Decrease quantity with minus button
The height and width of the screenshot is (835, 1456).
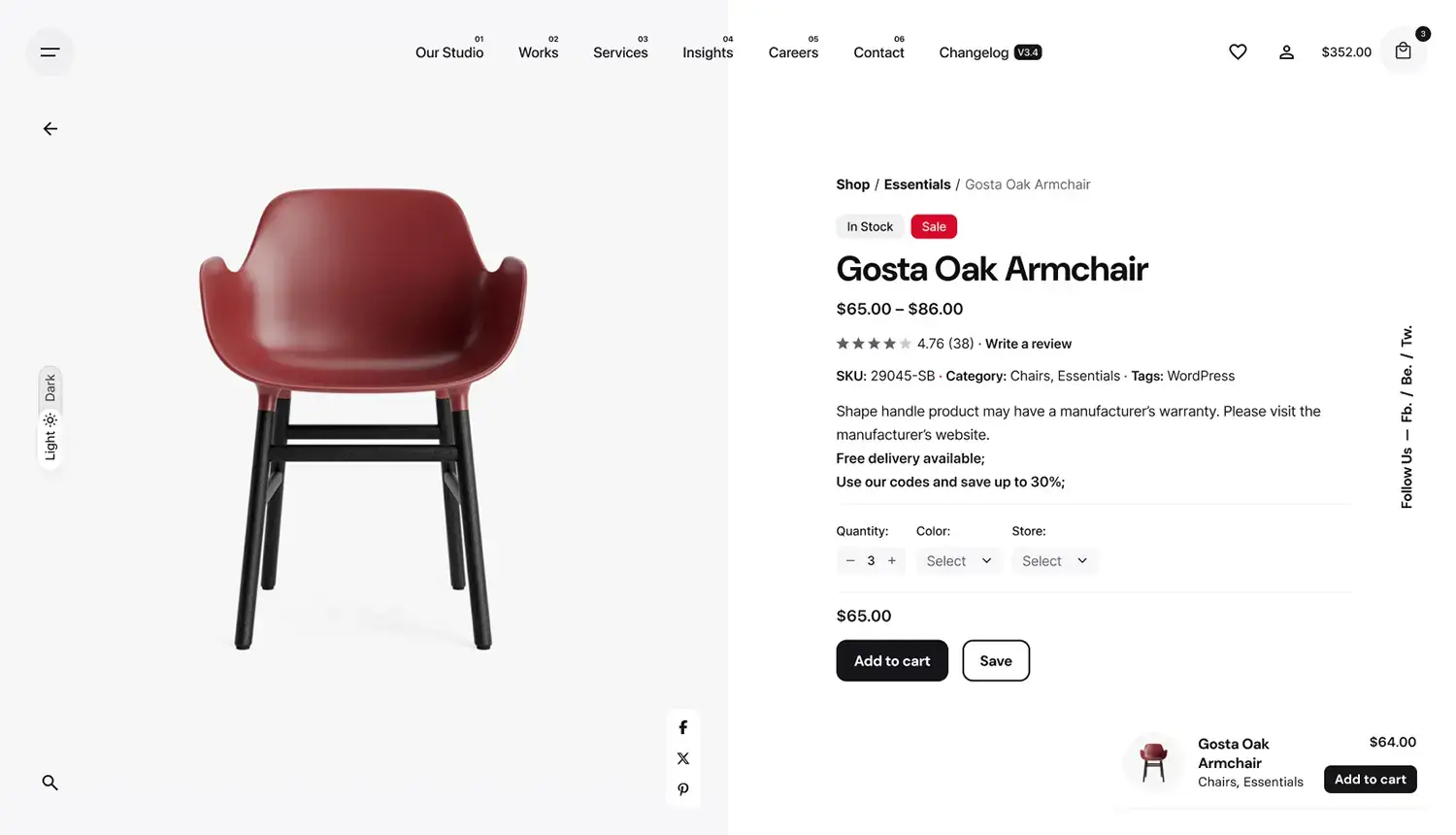pos(850,561)
